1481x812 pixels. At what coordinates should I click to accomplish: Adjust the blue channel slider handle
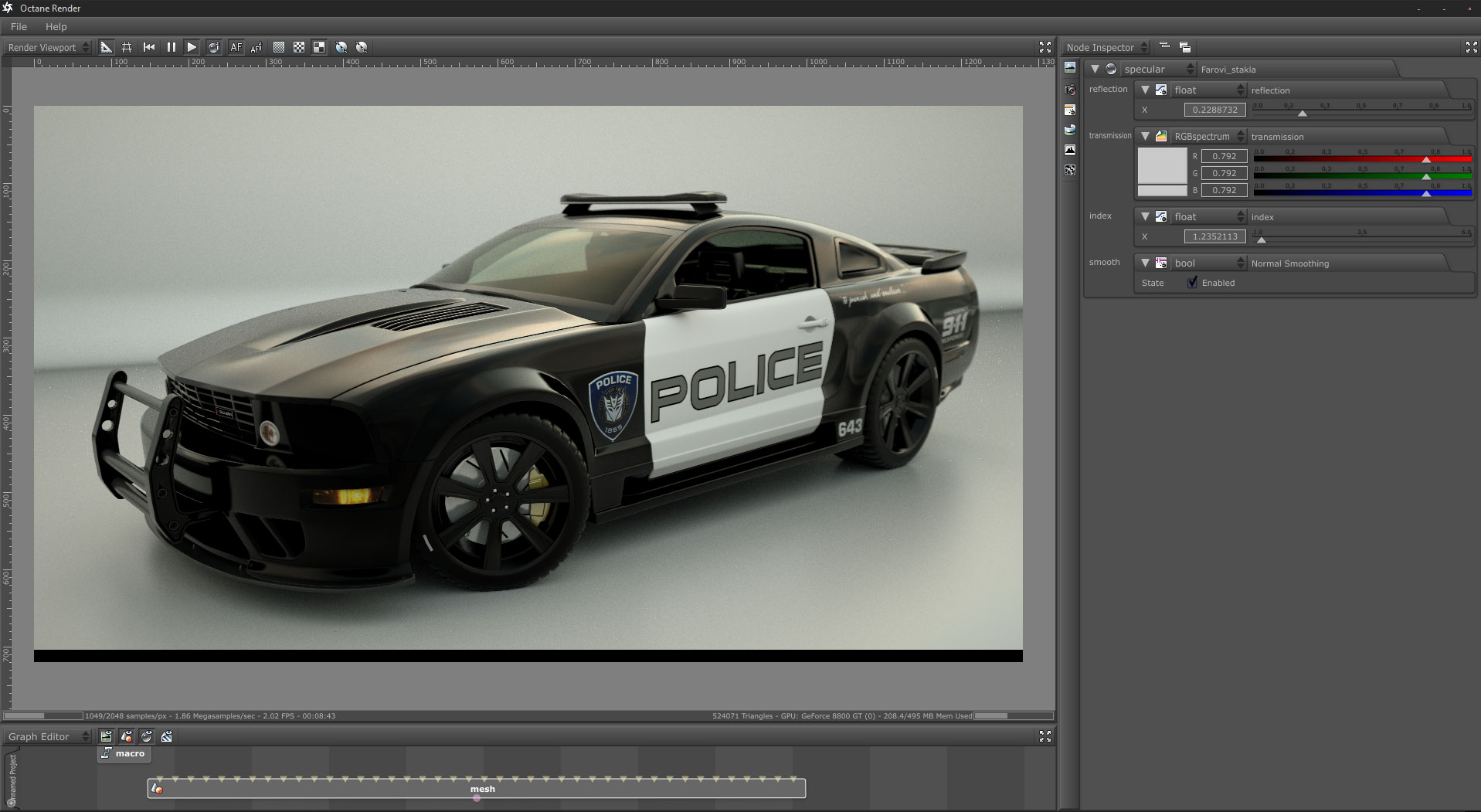point(1426,193)
